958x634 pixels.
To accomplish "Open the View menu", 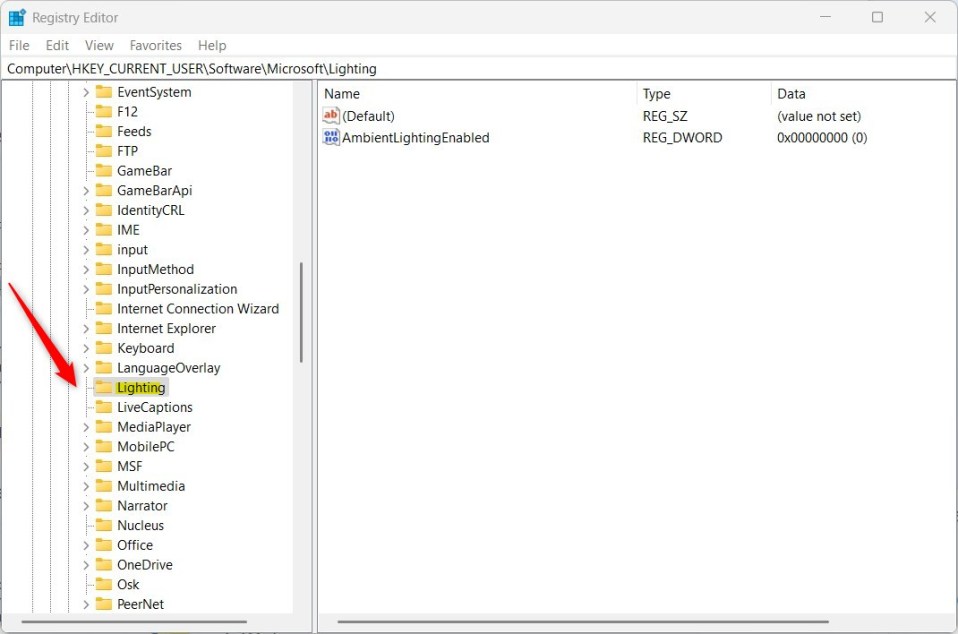I will (99, 45).
